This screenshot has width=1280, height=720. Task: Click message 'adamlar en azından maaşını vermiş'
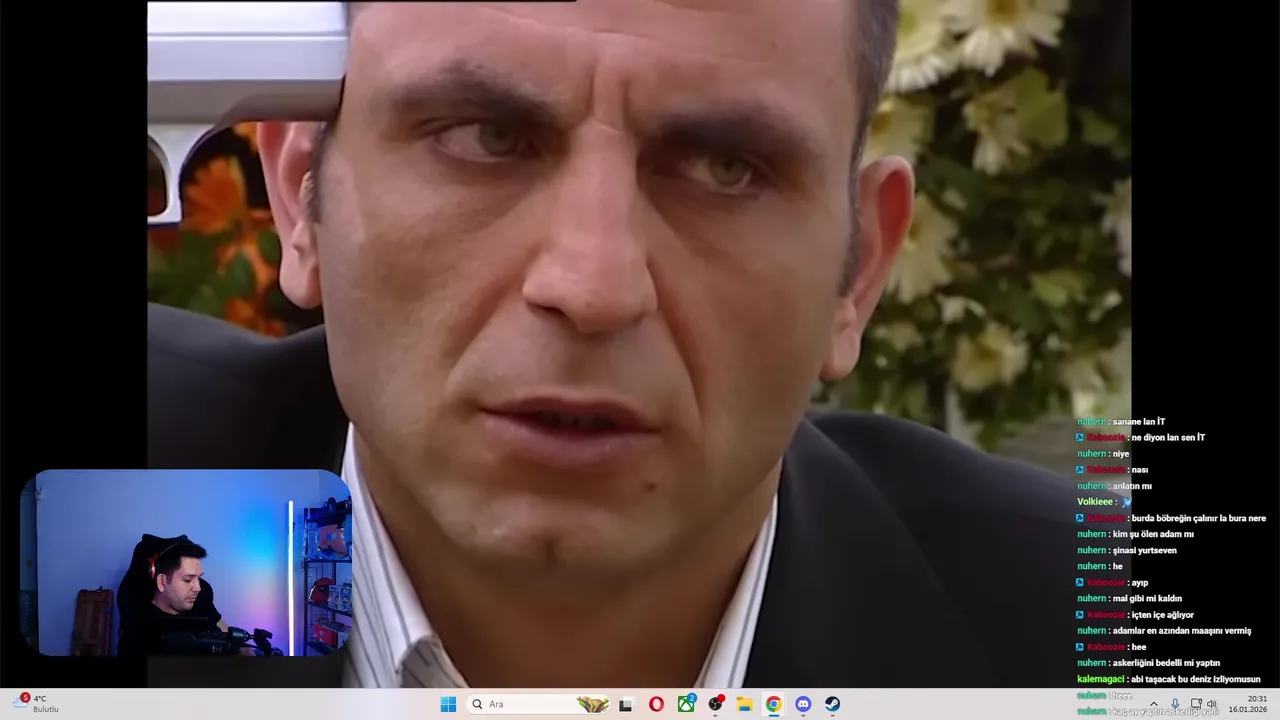[x=1181, y=631]
